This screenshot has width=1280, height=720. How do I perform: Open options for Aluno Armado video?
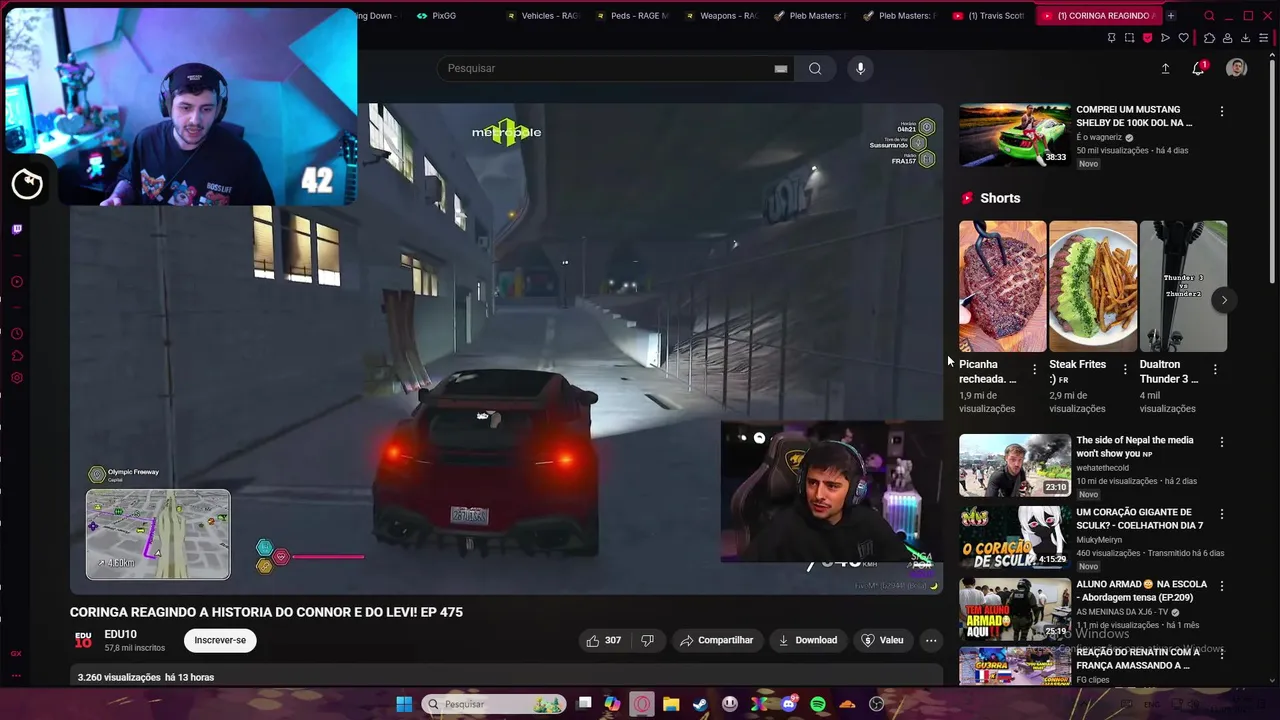click(x=1221, y=586)
